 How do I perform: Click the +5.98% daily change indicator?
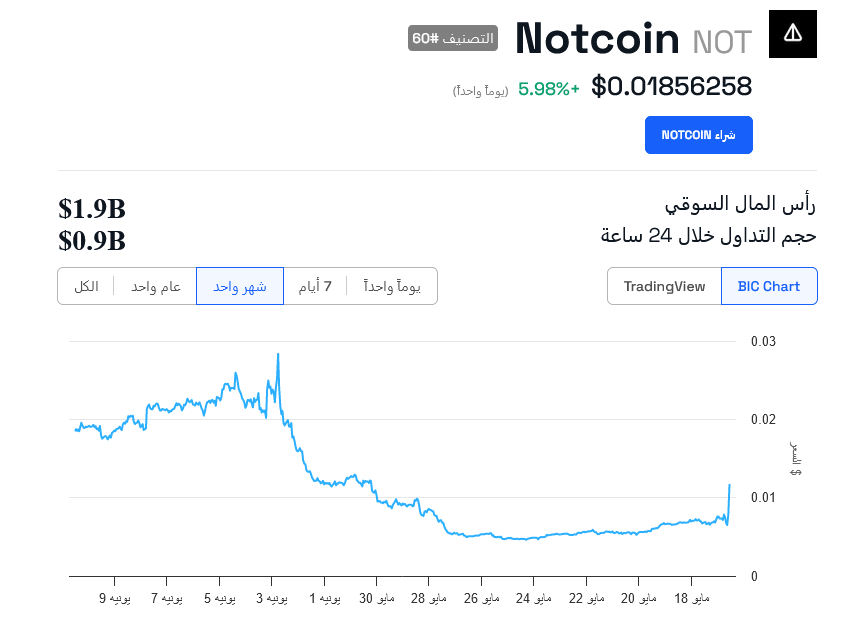[x=548, y=89]
